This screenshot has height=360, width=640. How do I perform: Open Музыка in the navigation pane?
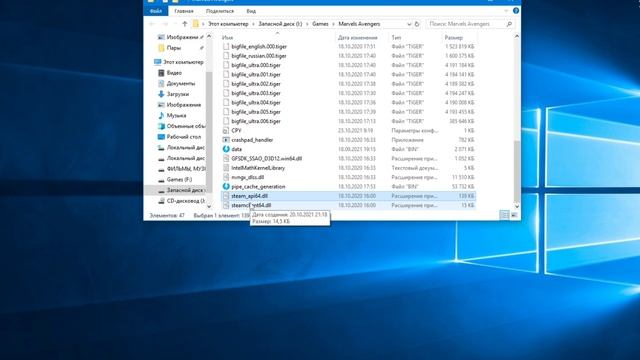pos(176,116)
